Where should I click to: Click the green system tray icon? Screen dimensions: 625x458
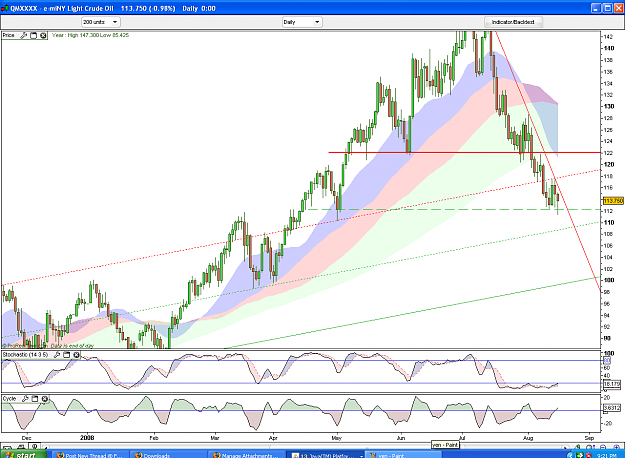(580, 455)
